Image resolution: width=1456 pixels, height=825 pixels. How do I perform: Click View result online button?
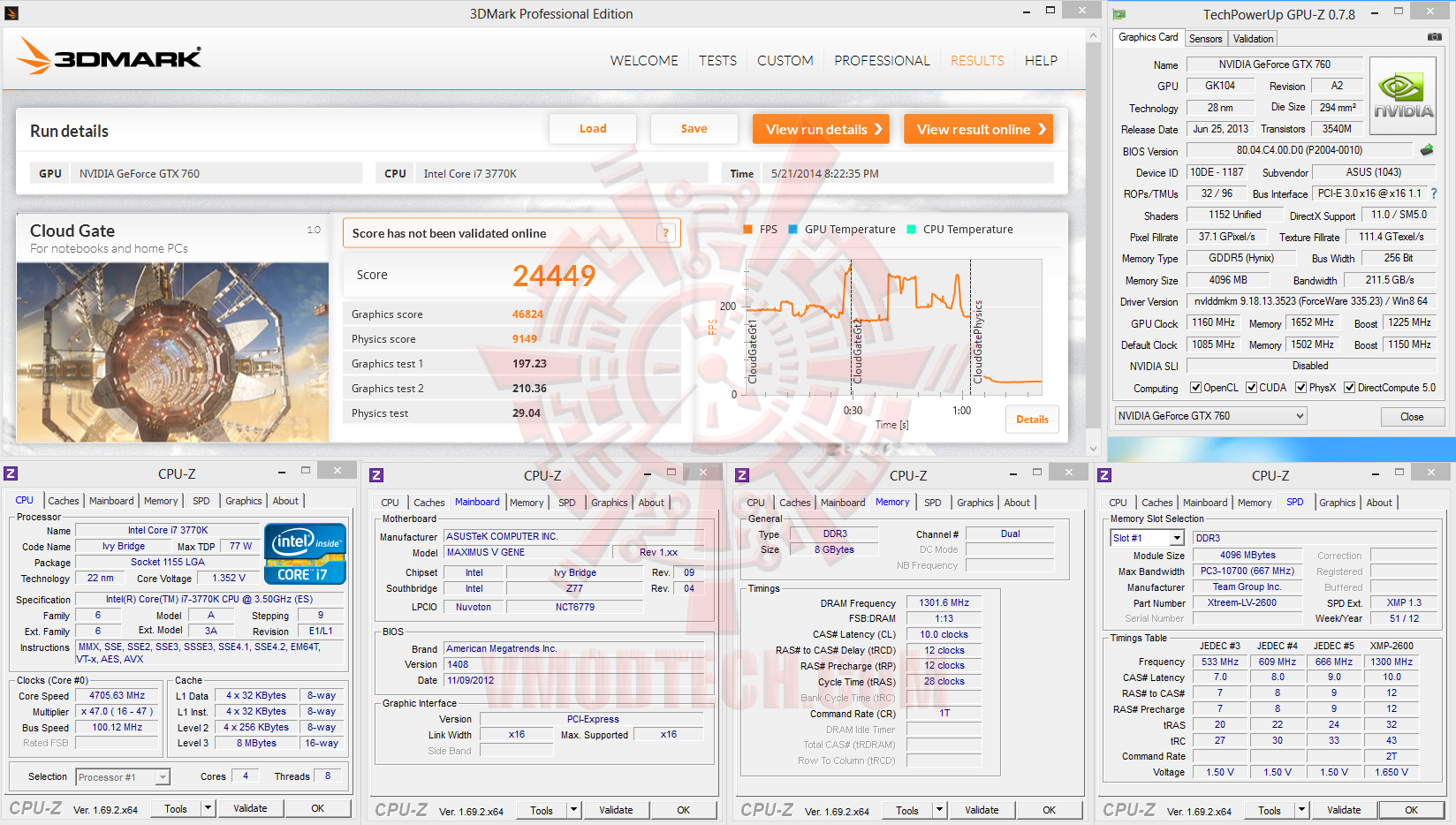[978, 129]
